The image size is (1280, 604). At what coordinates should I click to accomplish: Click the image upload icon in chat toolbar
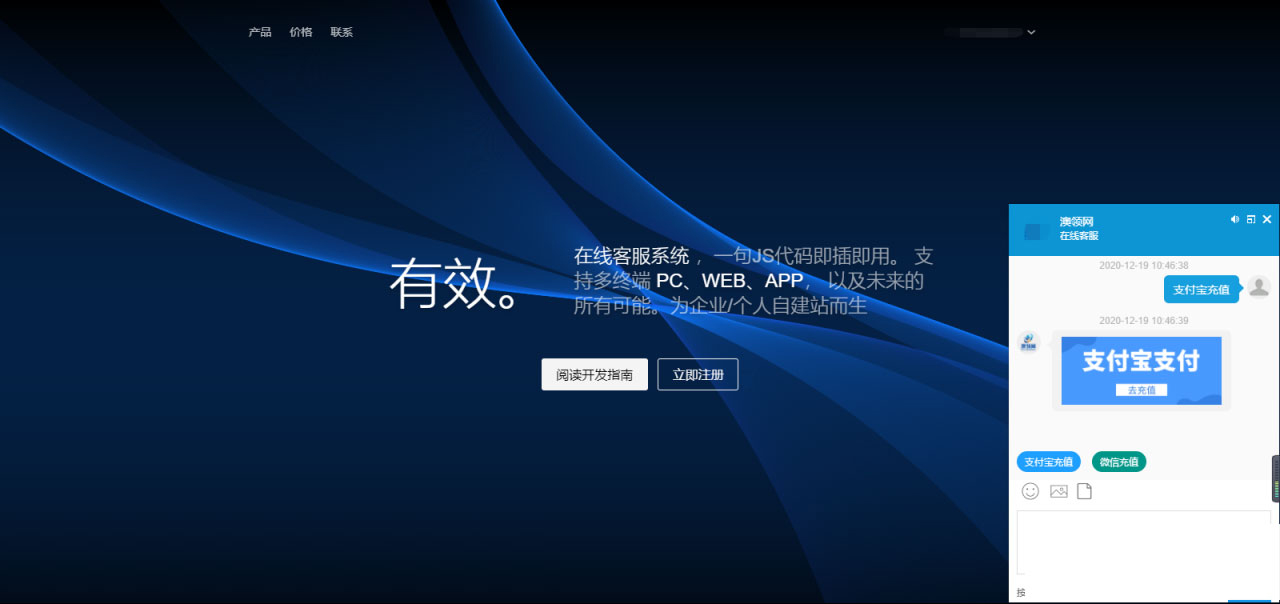(1057, 491)
